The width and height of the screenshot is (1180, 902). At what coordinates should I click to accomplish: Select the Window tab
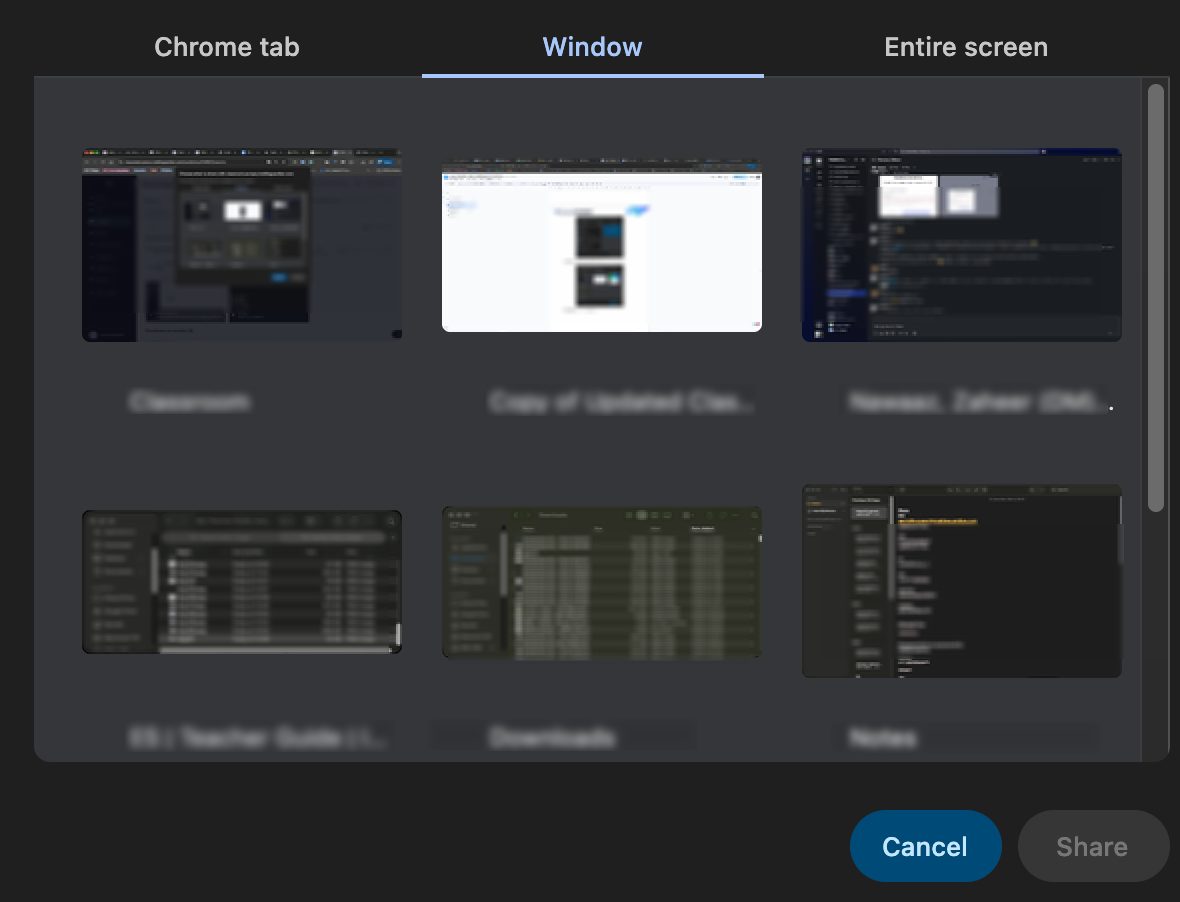tap(592, 47)
